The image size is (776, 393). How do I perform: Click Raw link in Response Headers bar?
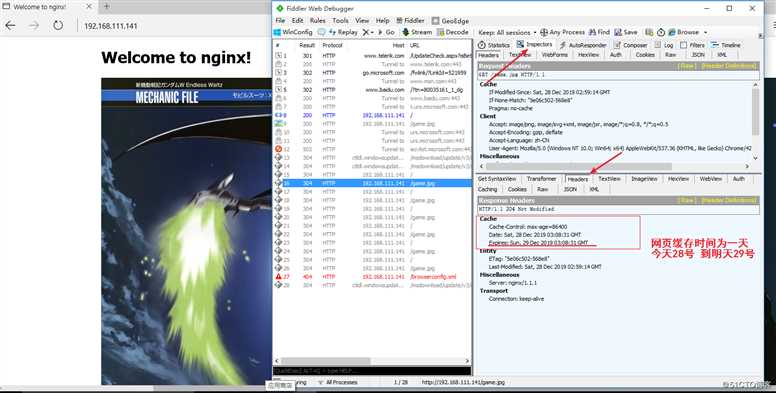click(x=686, y=200)
